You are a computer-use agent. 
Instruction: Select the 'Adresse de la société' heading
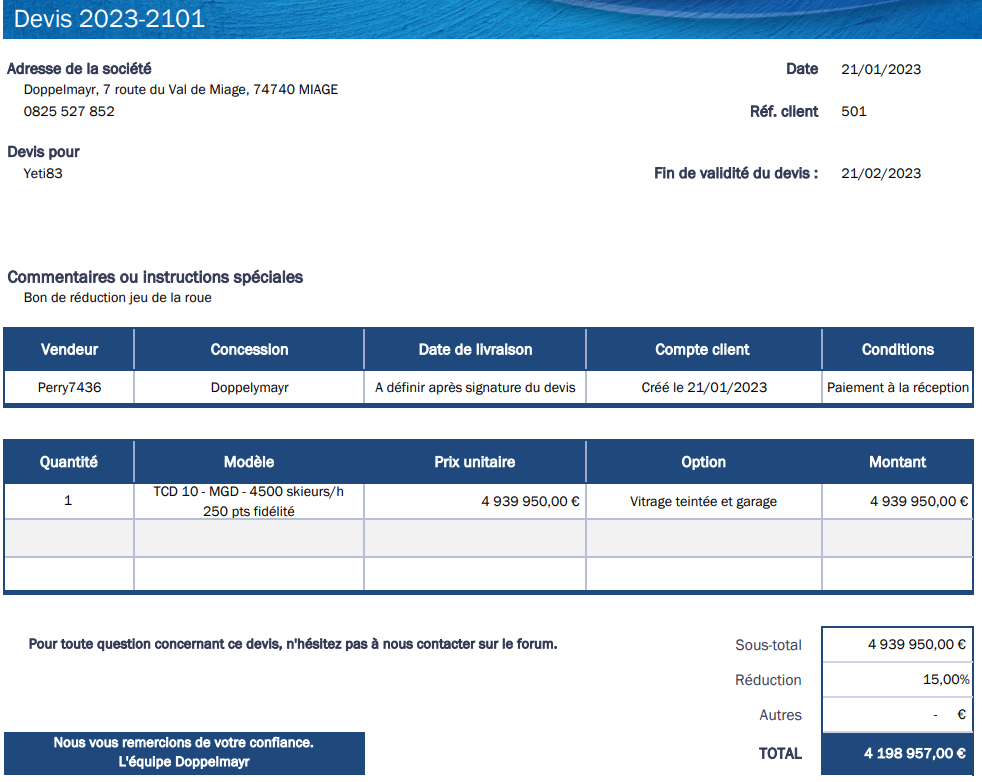click(x=79, y=68)
